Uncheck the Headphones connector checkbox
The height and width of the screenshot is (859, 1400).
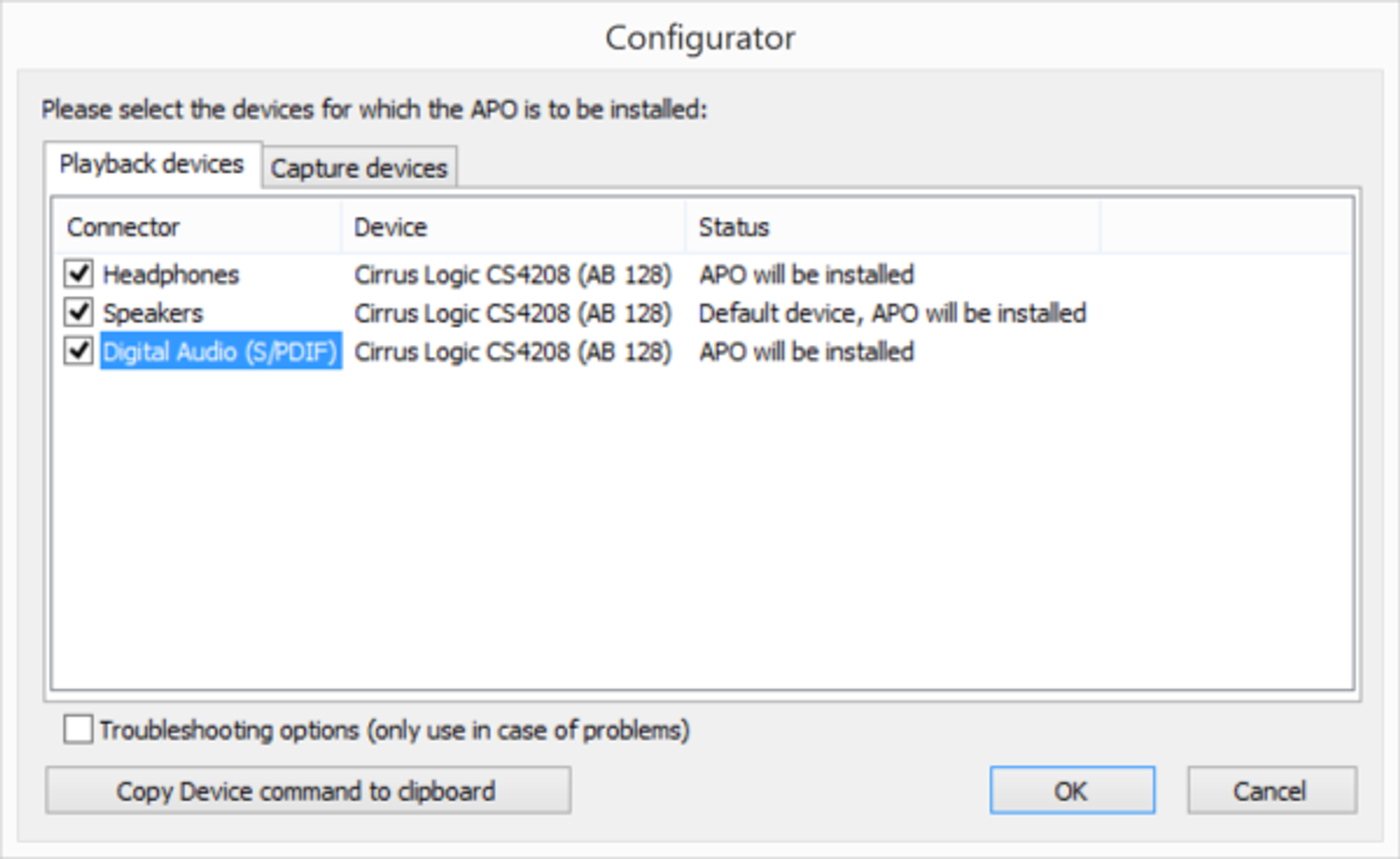(x=78, y=274)
